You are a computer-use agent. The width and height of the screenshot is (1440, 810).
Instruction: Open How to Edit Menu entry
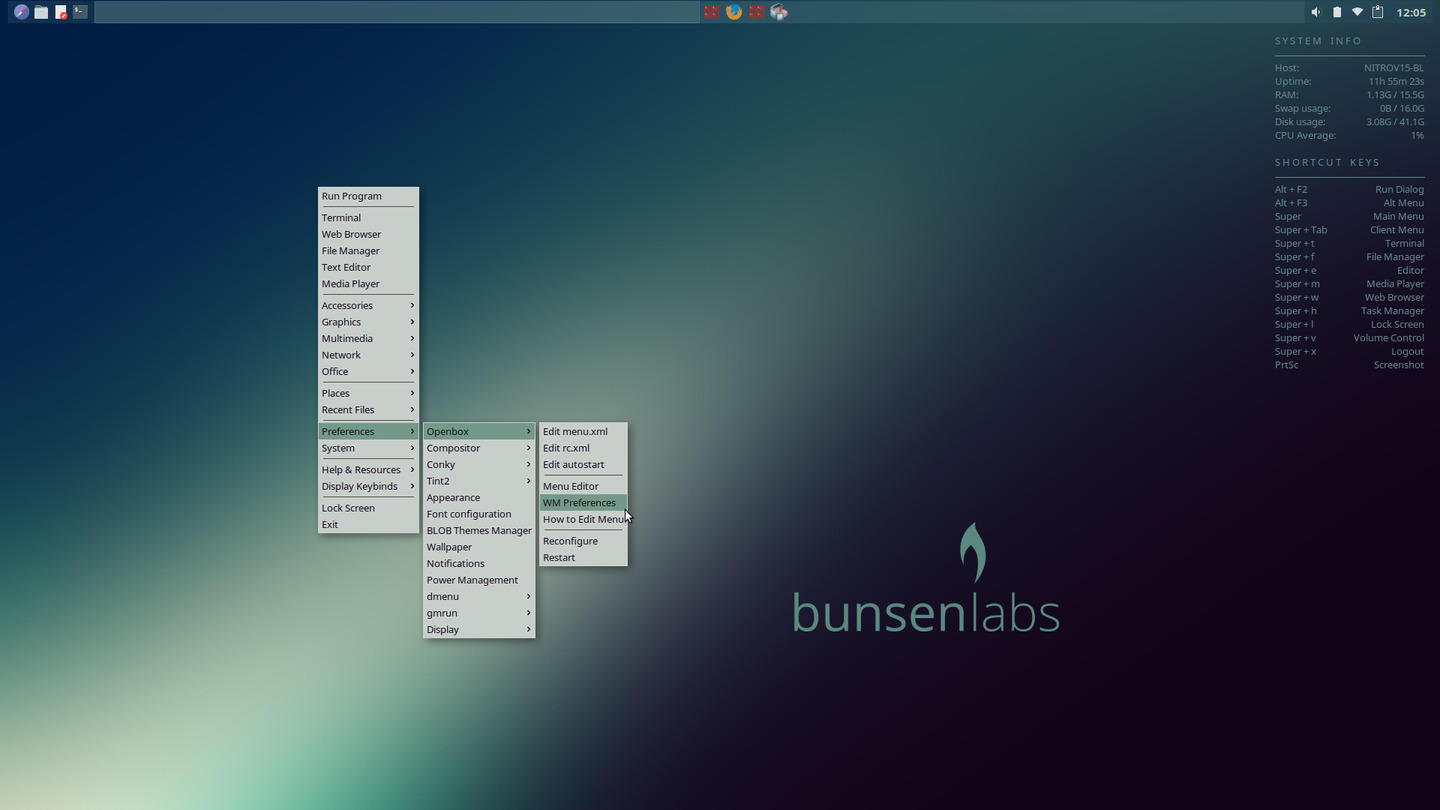tap(583, 519)
